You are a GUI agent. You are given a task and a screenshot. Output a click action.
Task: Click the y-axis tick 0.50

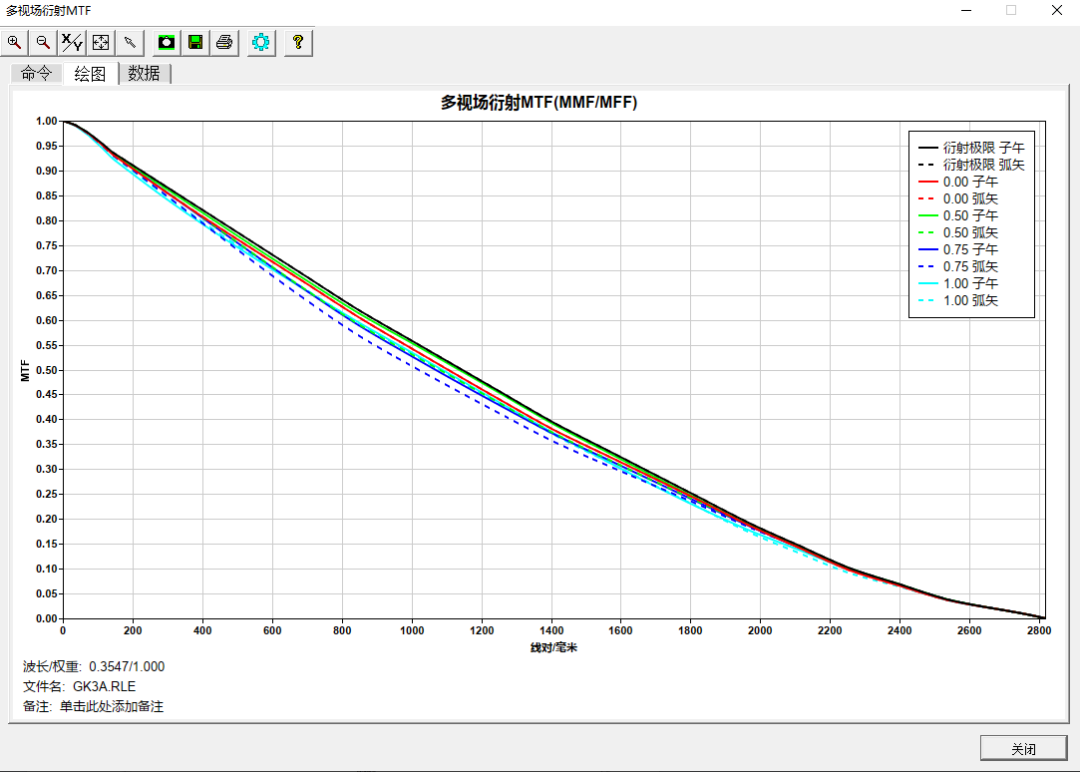[x=46, y=370]
